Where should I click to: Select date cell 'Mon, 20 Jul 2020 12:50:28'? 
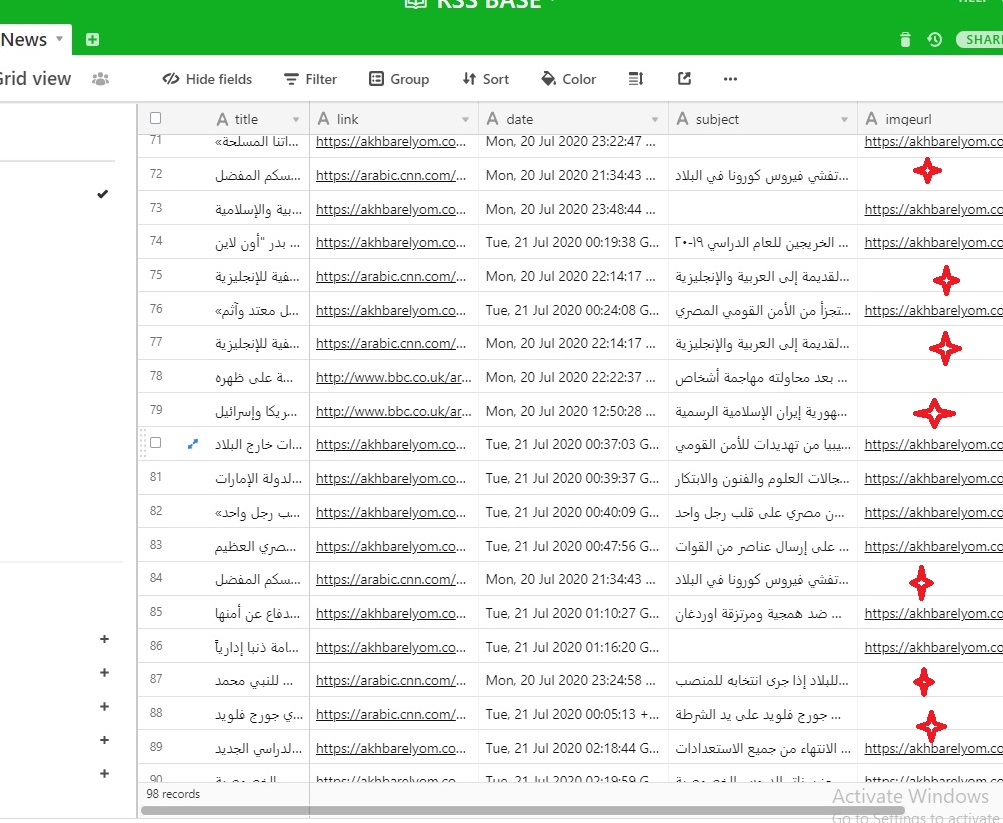click(x=573, y=411)
